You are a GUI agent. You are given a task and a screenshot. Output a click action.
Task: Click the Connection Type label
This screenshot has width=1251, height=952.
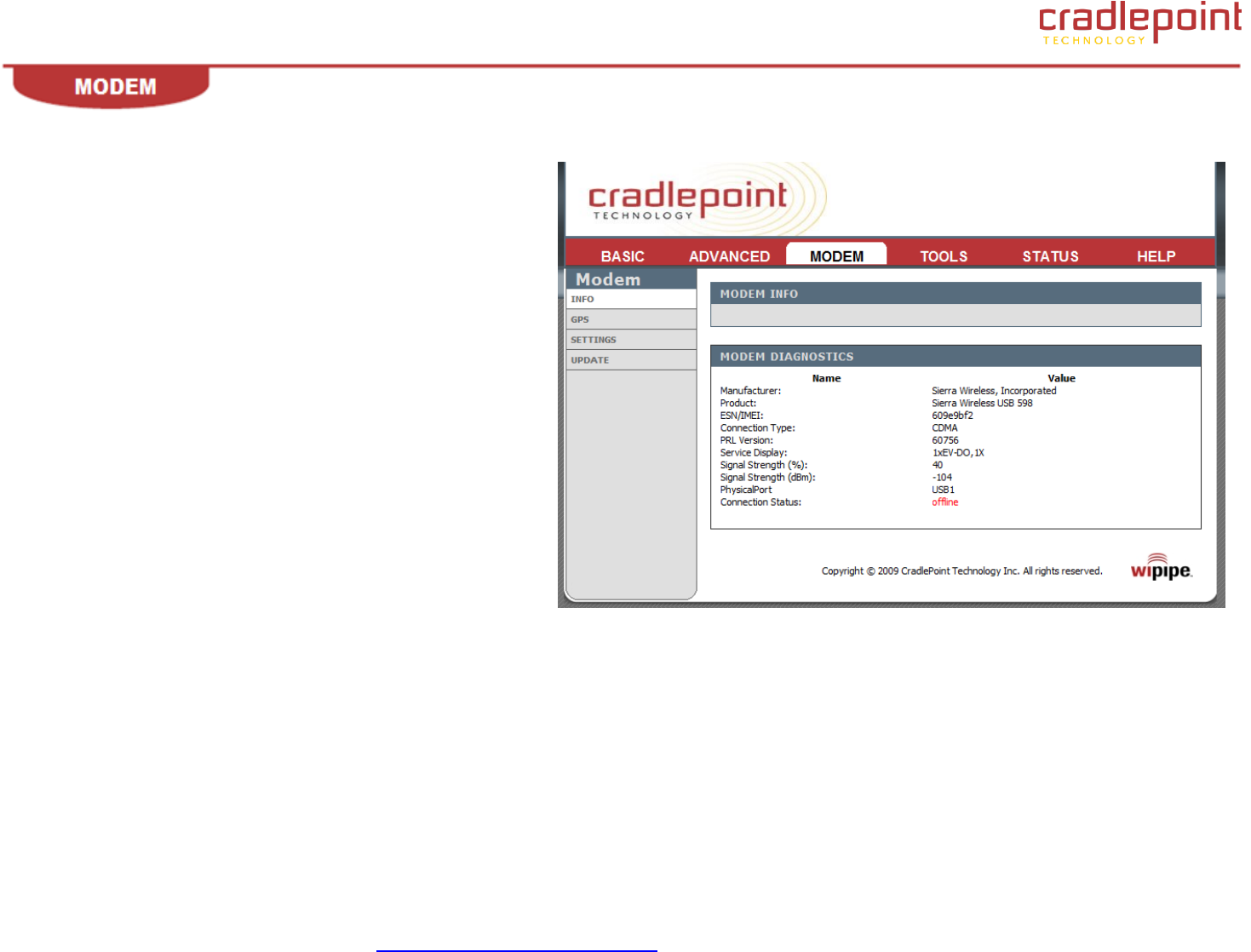pyautogui.click(x=758, y=428)
